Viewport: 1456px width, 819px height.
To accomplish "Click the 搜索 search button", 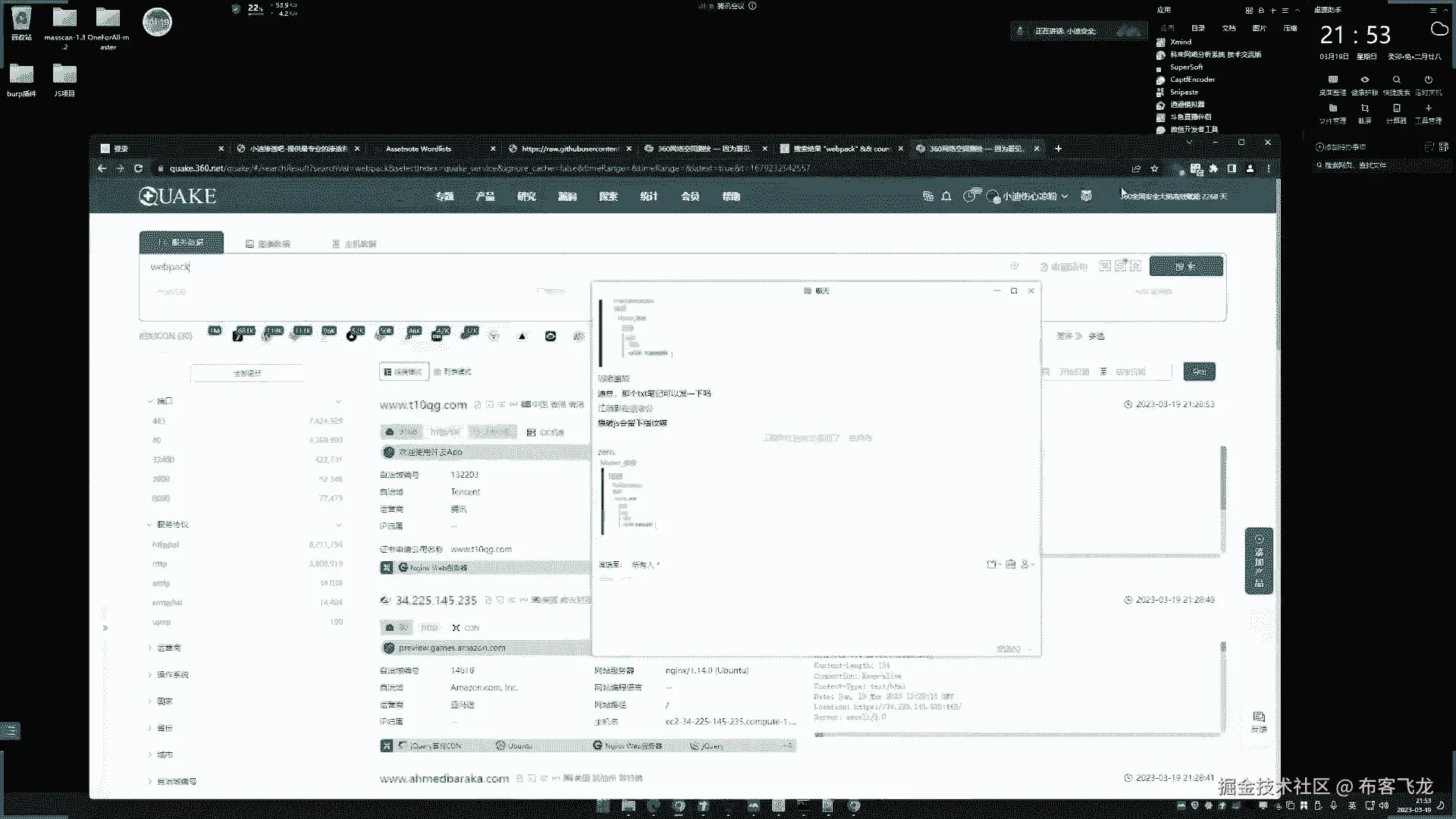I will pos(1185,266).
